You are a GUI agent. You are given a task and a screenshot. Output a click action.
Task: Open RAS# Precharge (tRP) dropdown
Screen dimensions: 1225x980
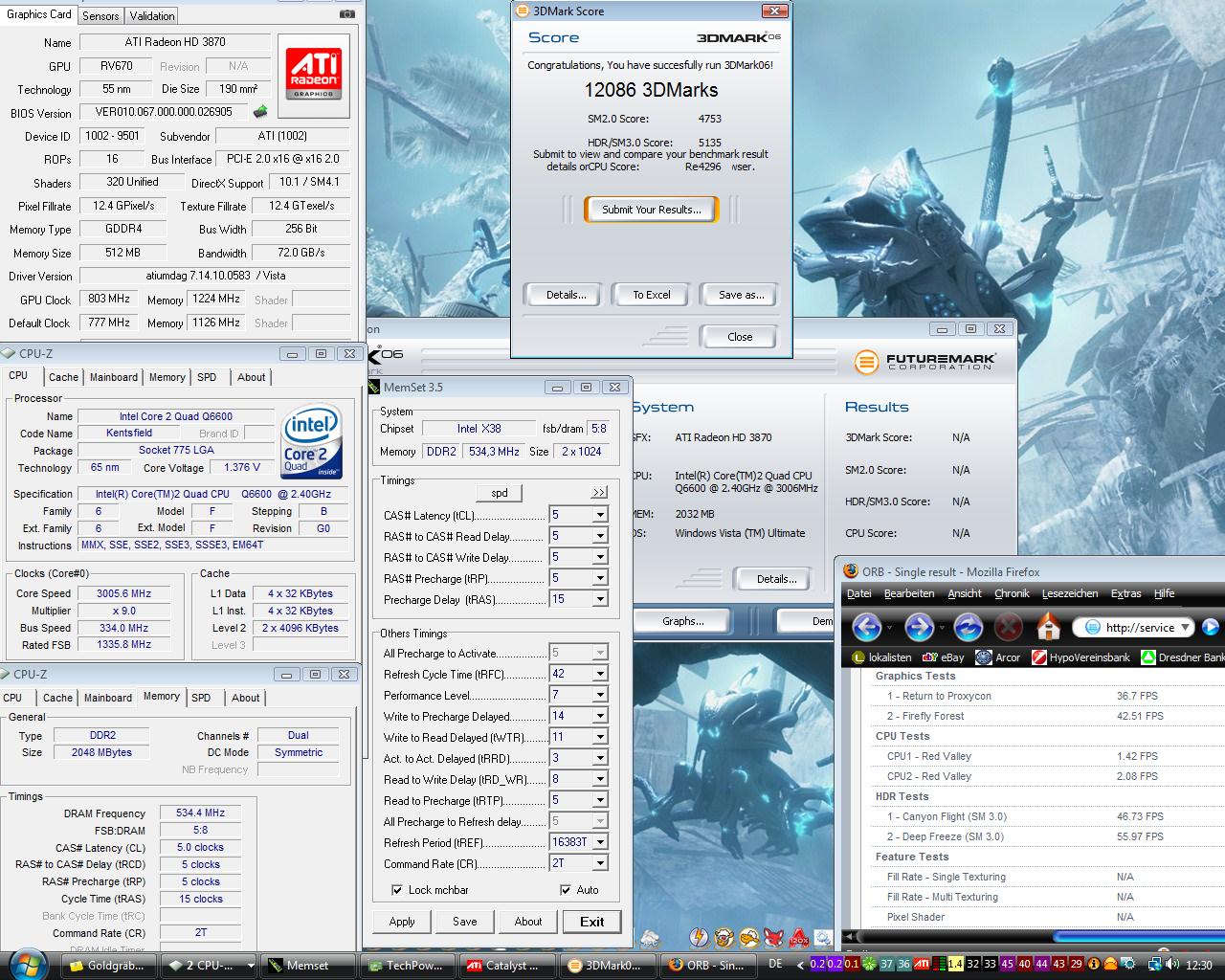click(x=600, y=578)
